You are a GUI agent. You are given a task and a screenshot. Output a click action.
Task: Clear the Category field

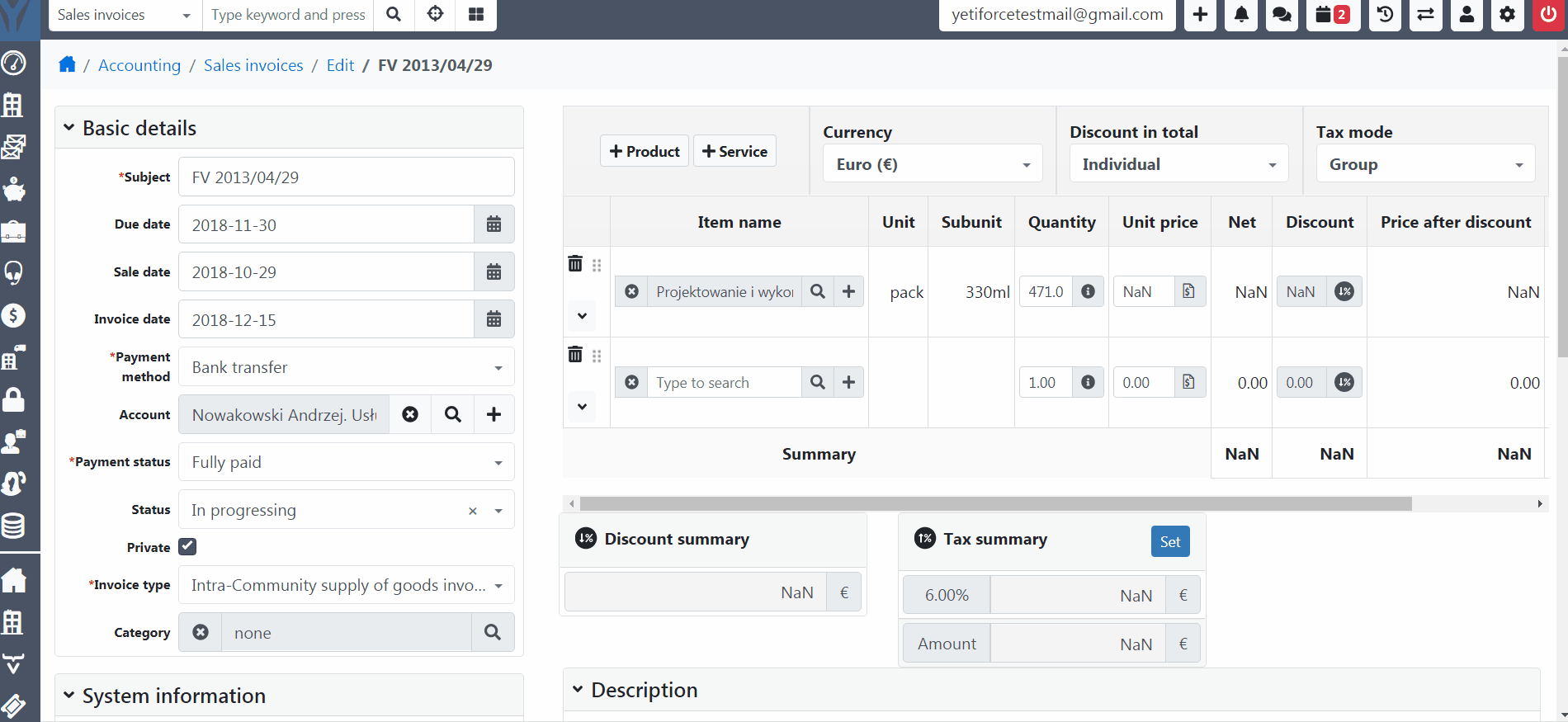[x=201, y=632]
